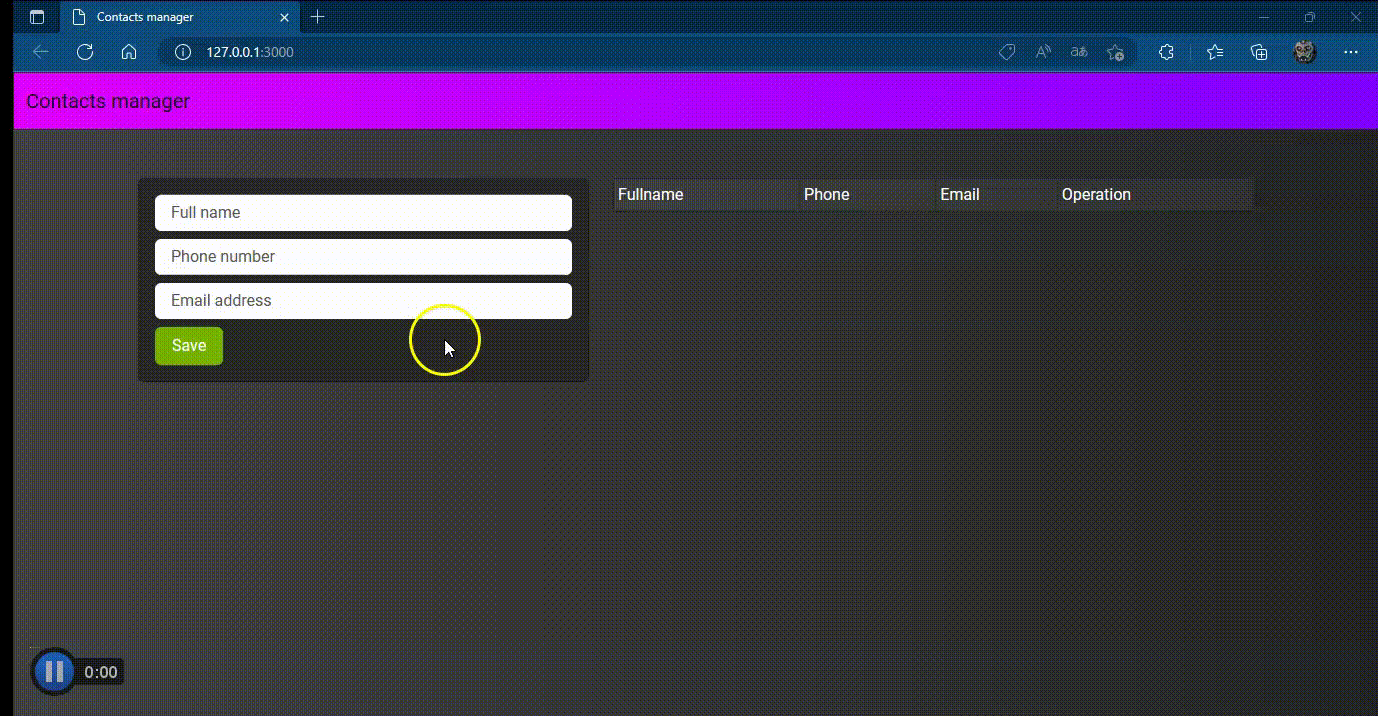Click the Phone column header
The image size is (1378, 716).
(827, 195)
